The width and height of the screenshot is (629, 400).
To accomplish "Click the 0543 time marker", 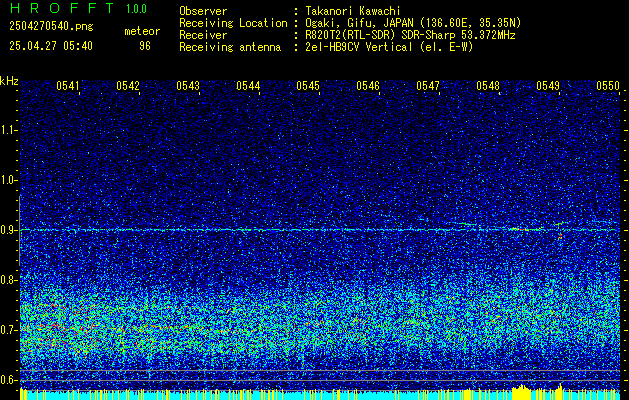I will [x=188, y=85].
